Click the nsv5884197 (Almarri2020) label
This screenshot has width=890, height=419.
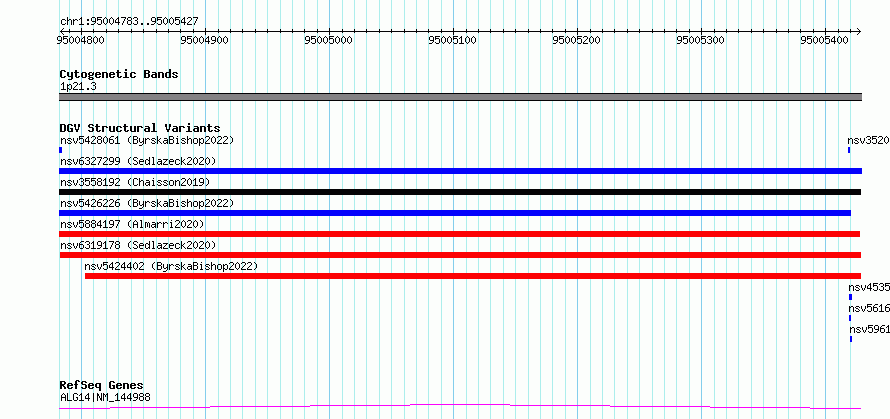(132, 224)
